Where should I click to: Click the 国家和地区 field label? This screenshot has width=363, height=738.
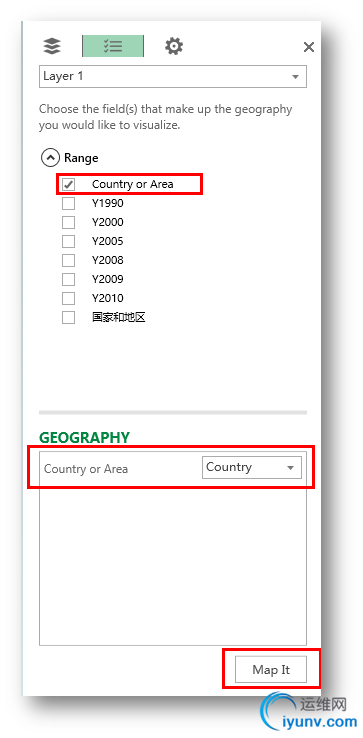click(x=119, y=317)
